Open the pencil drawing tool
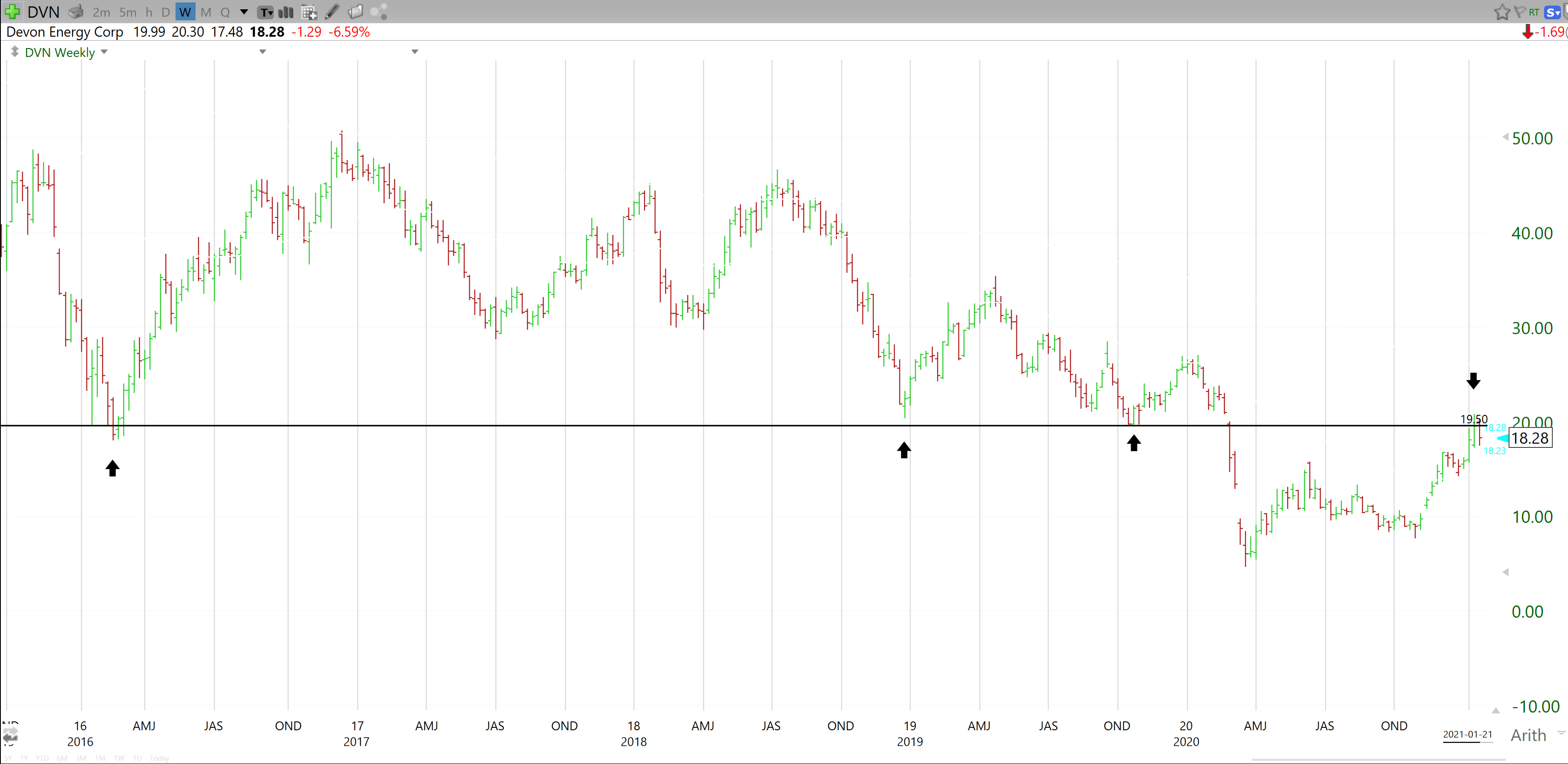1568x764 pixels. (x=332, y=11)
